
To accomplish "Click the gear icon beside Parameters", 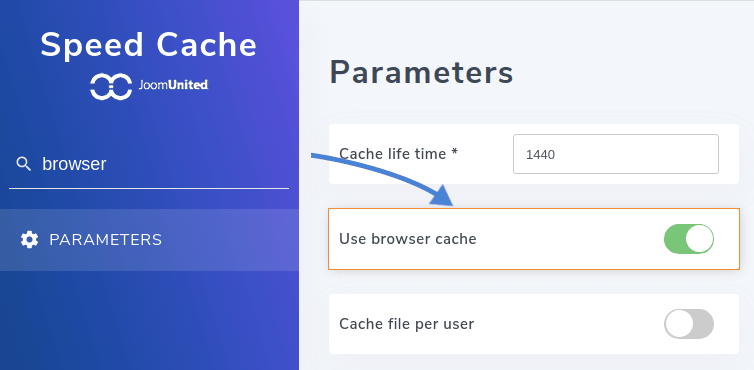I will click(x=29, y=240).
